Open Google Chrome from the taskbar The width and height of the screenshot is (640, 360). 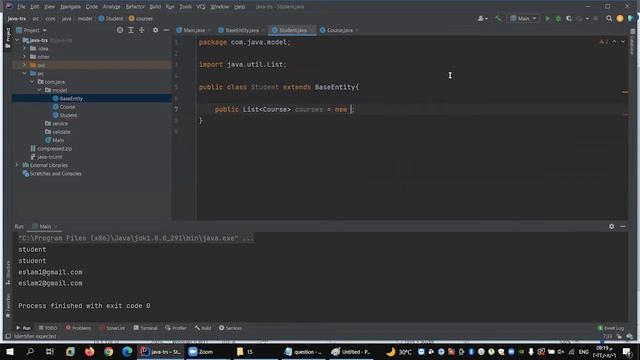pos(108,351)
